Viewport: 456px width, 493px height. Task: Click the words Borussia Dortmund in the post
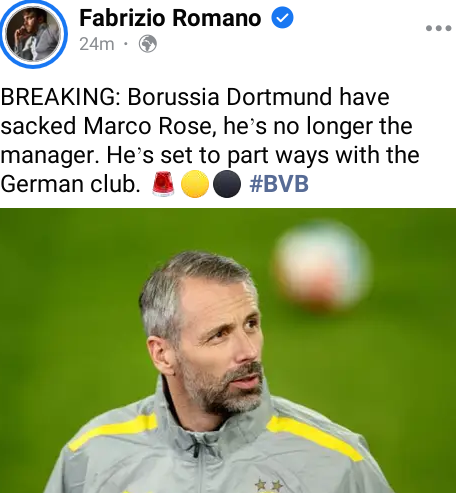point(230,97)
